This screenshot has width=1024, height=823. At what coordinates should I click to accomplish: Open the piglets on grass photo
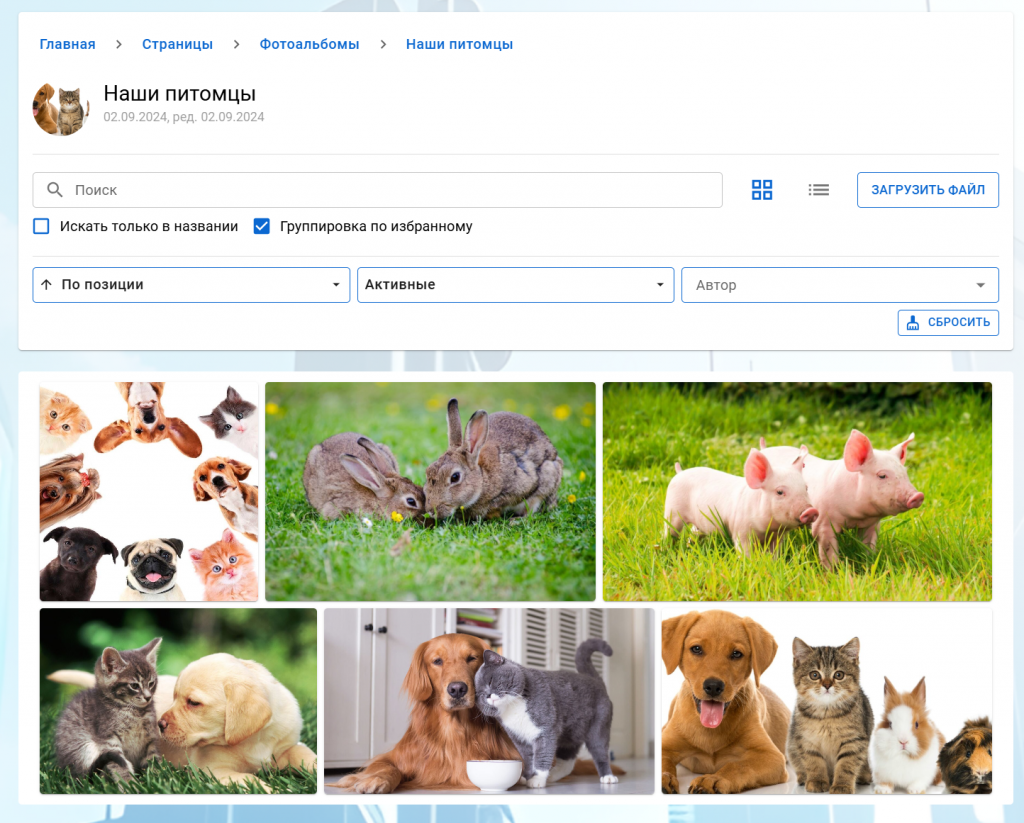click(797, 491)
